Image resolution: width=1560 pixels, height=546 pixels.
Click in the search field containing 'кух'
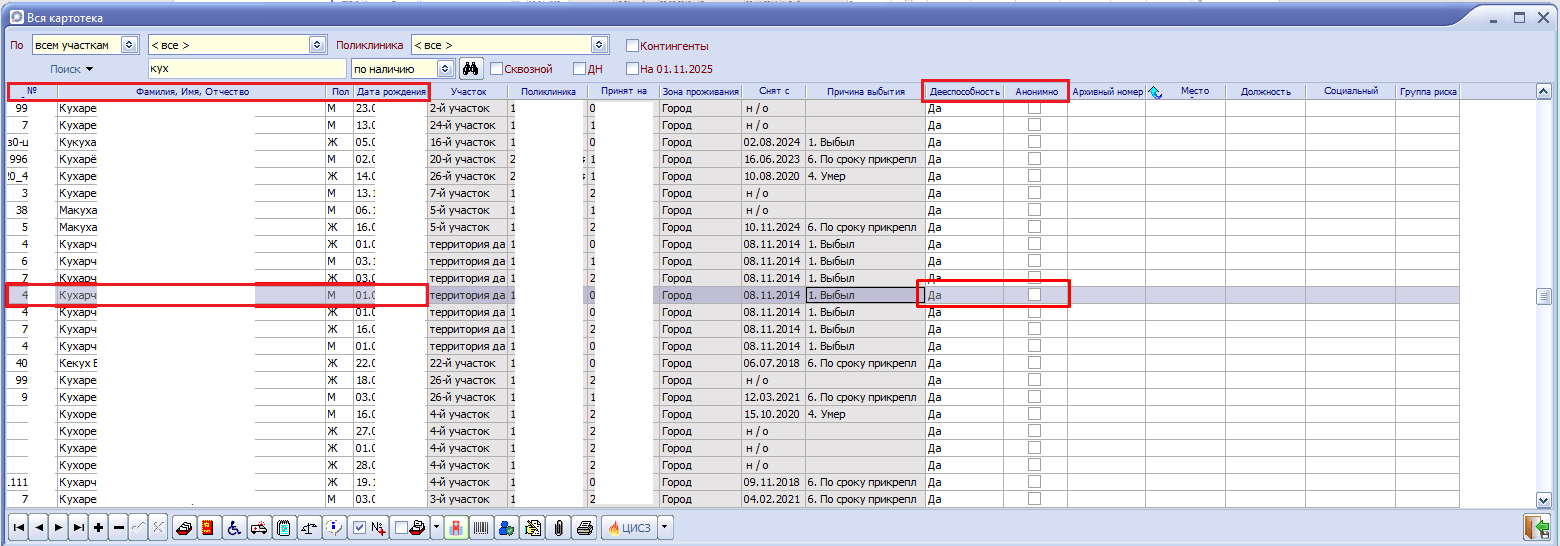tap(245, 69)
